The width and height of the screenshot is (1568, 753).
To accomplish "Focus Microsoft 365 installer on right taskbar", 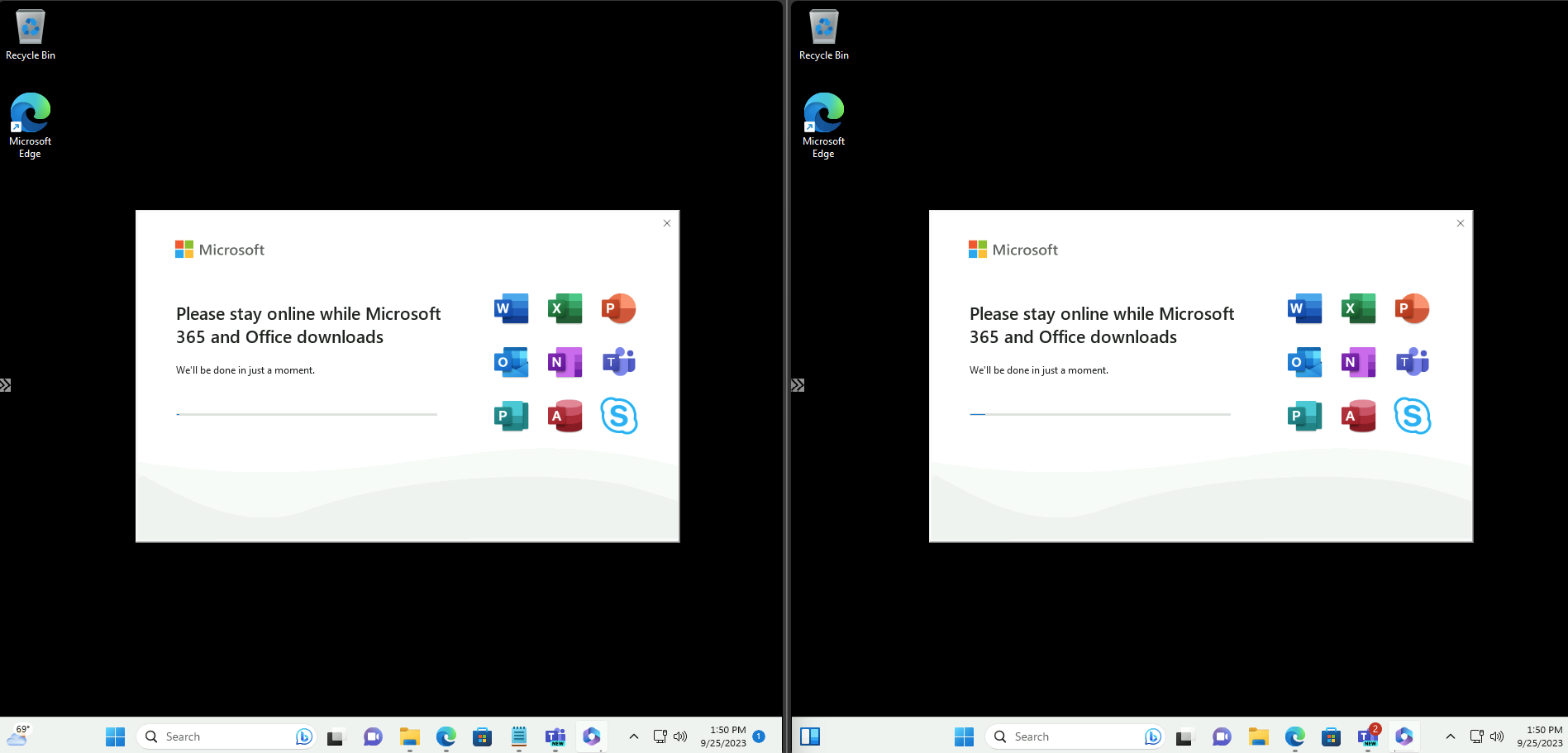I will click(x=1404, y=736).
